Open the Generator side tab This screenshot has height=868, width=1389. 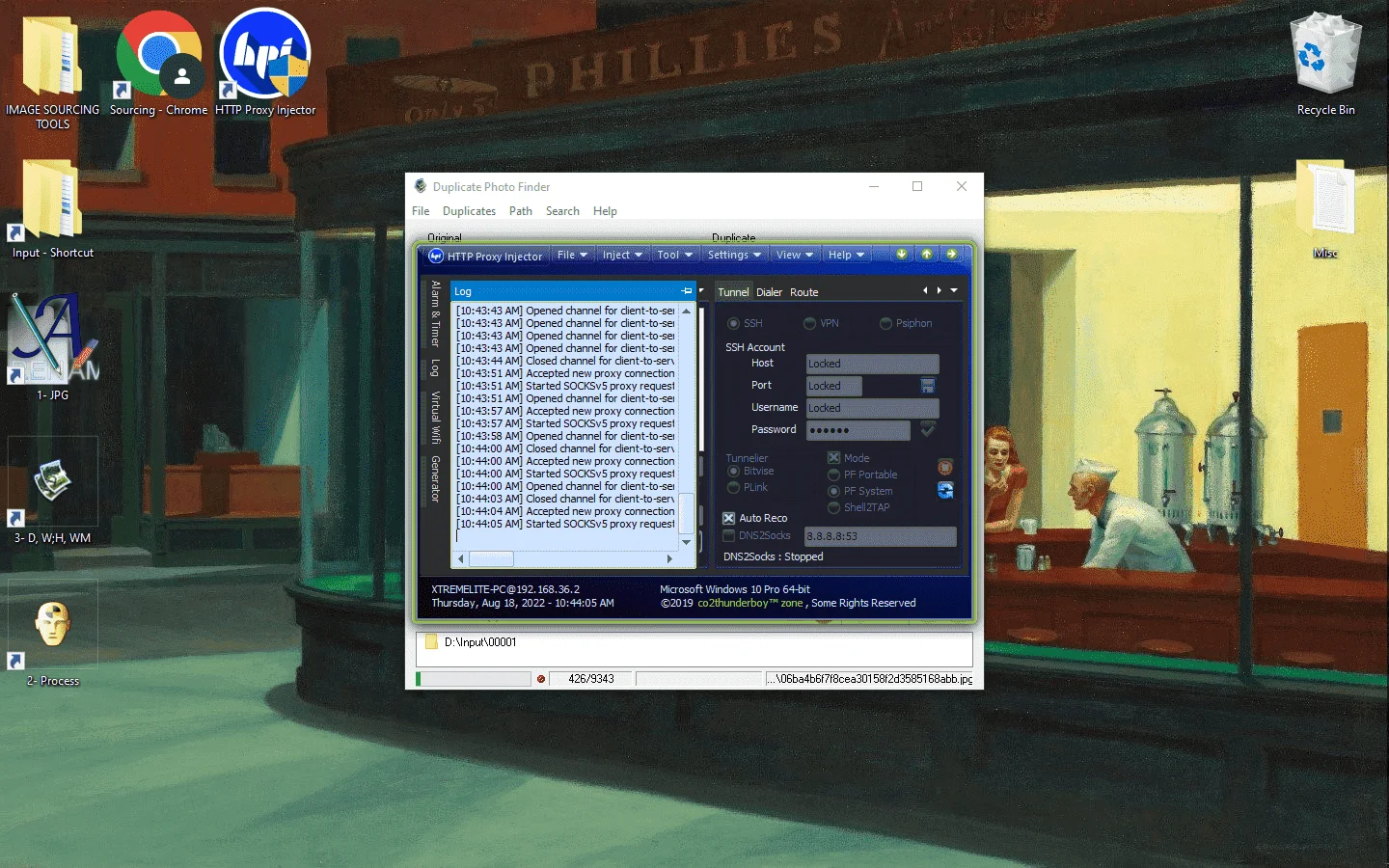(435, 479)
